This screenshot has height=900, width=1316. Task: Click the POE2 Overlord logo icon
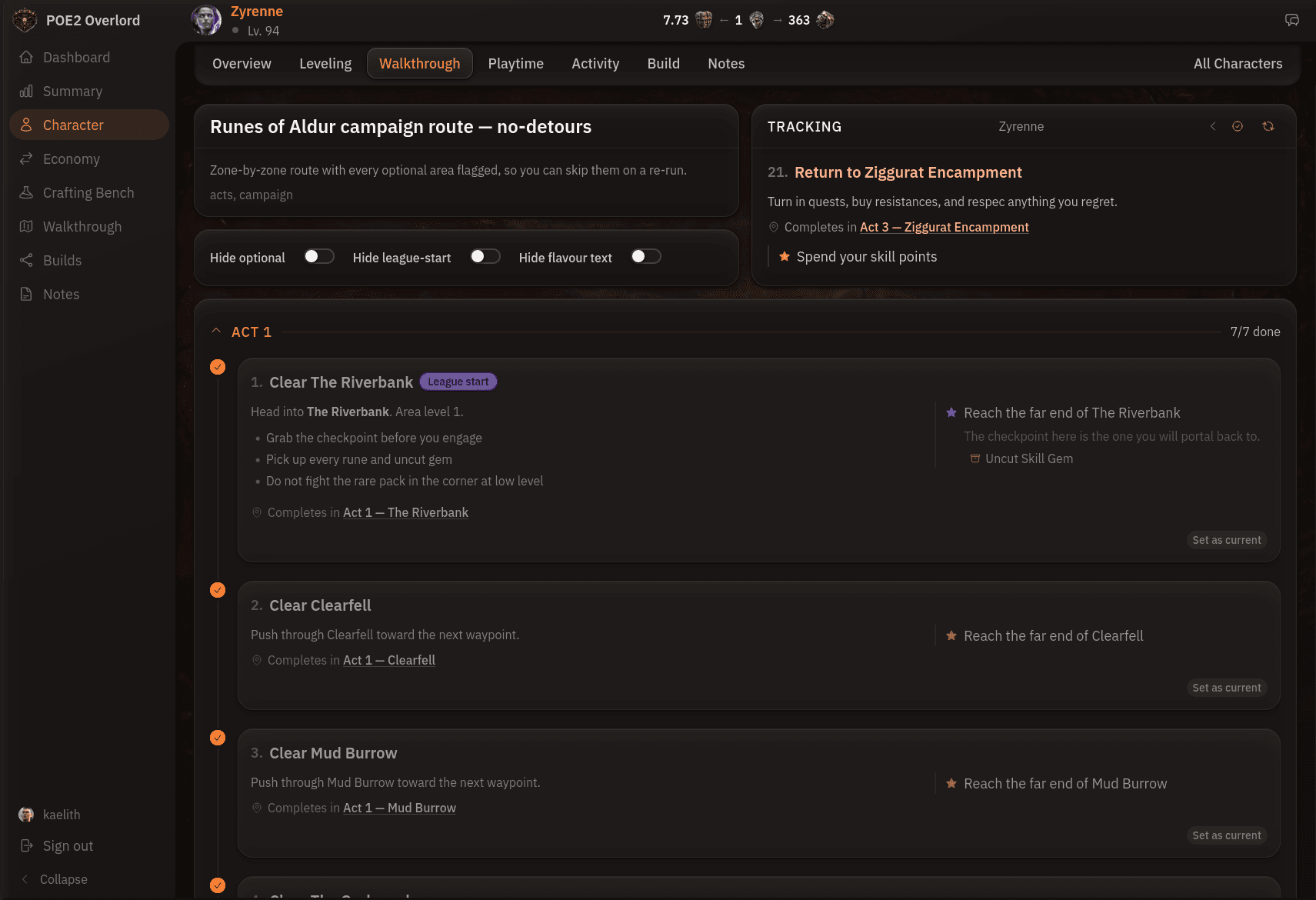pos(25,20)
